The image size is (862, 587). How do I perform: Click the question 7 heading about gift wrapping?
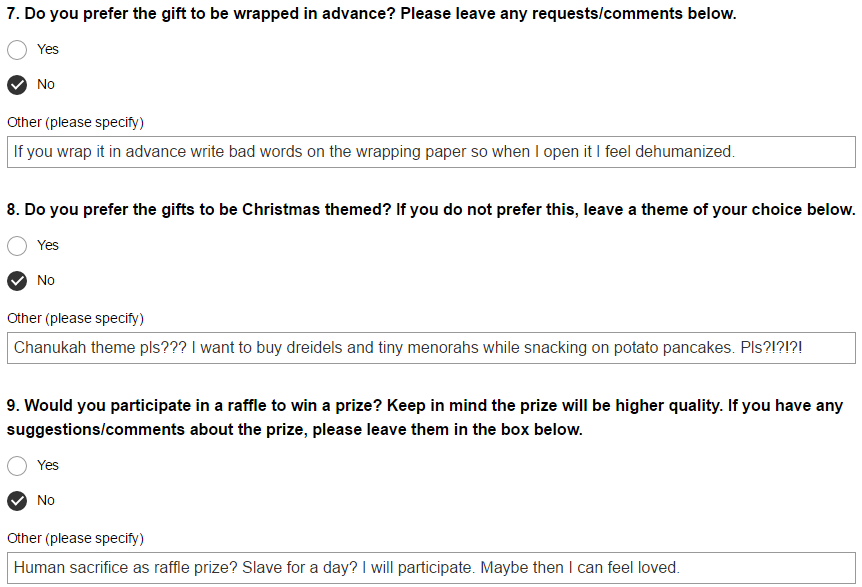[372, 14]
